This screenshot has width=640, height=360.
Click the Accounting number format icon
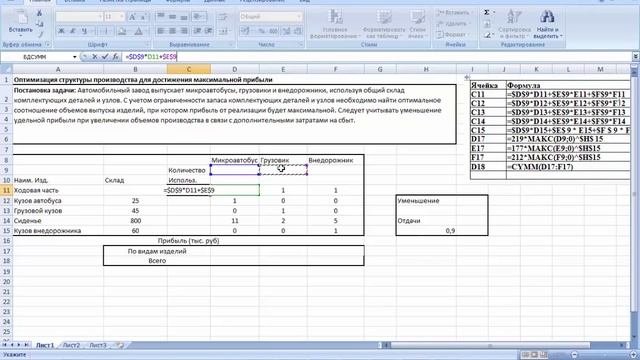tap(246, 31)
